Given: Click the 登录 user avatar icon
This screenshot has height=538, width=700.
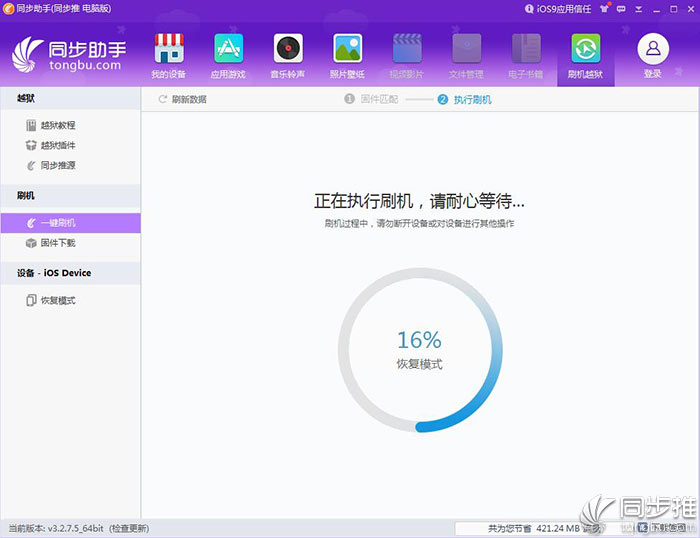Looking at the screenshot, I should click(653, 49).
